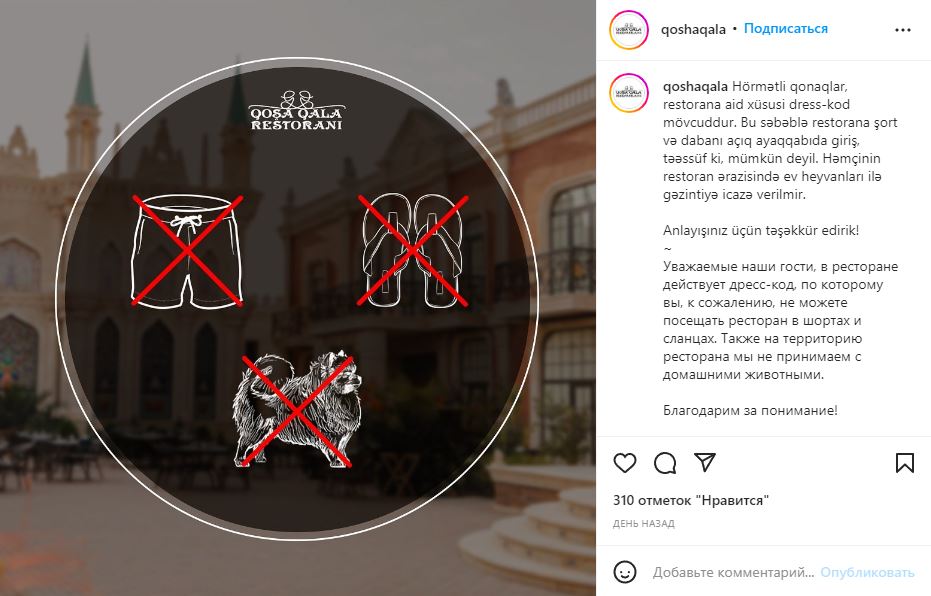This screenshot has height=596, width=931.
Task: Open comments via speech bubble icon
Action: click(665, 463)
